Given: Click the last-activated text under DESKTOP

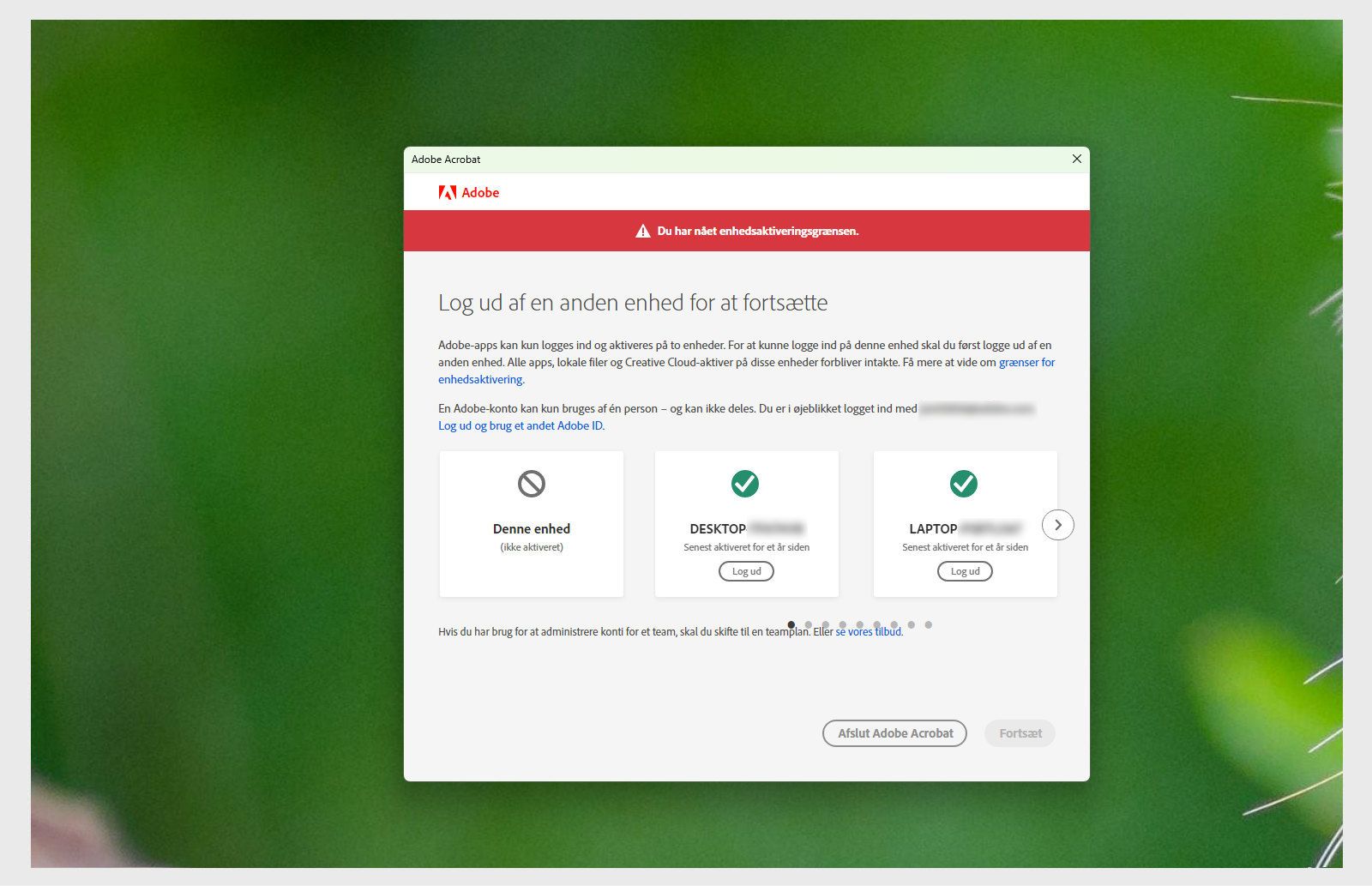Looking at the screenshot, I should (746, 547).
